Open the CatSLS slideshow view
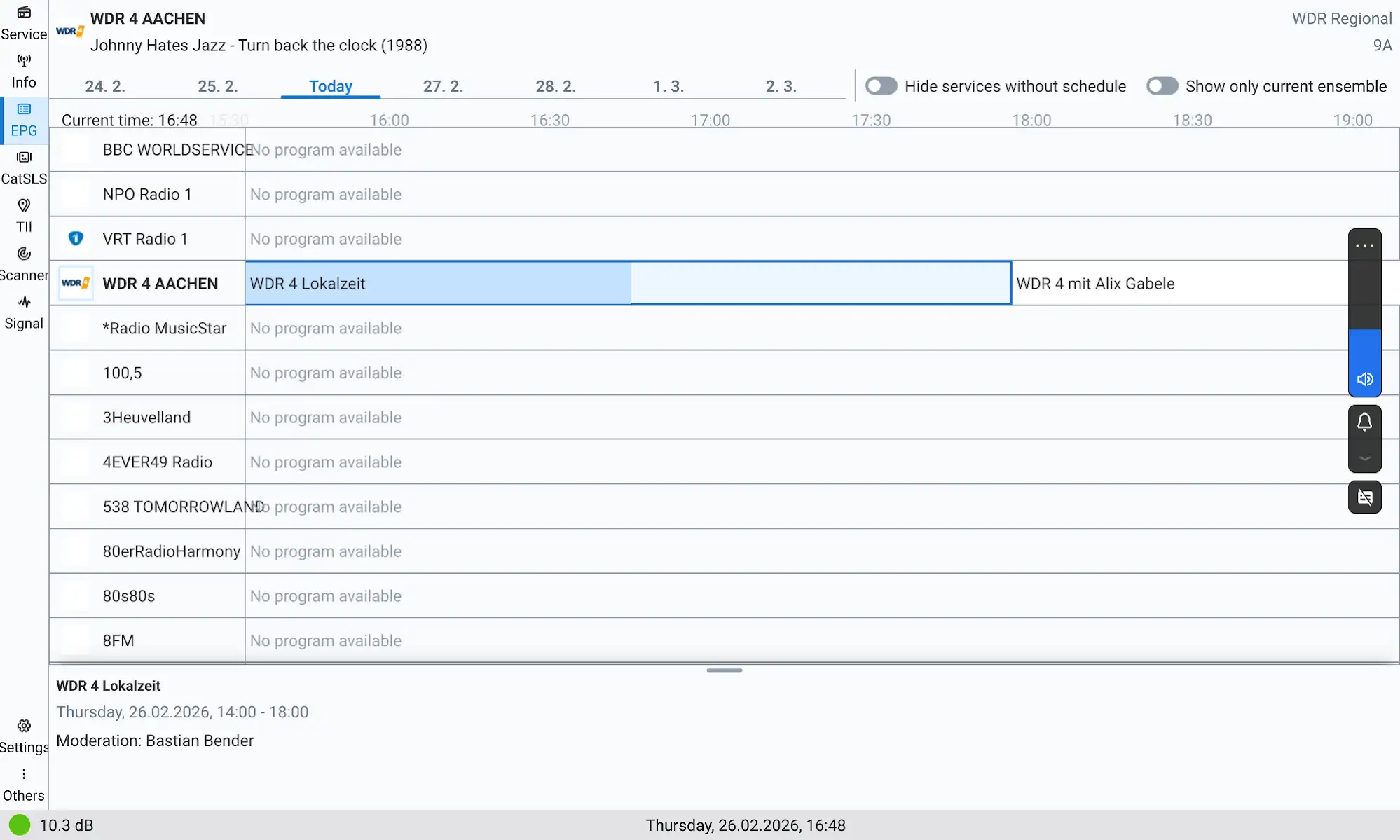Screen dimensions: 1400x840 pos(24,167)
